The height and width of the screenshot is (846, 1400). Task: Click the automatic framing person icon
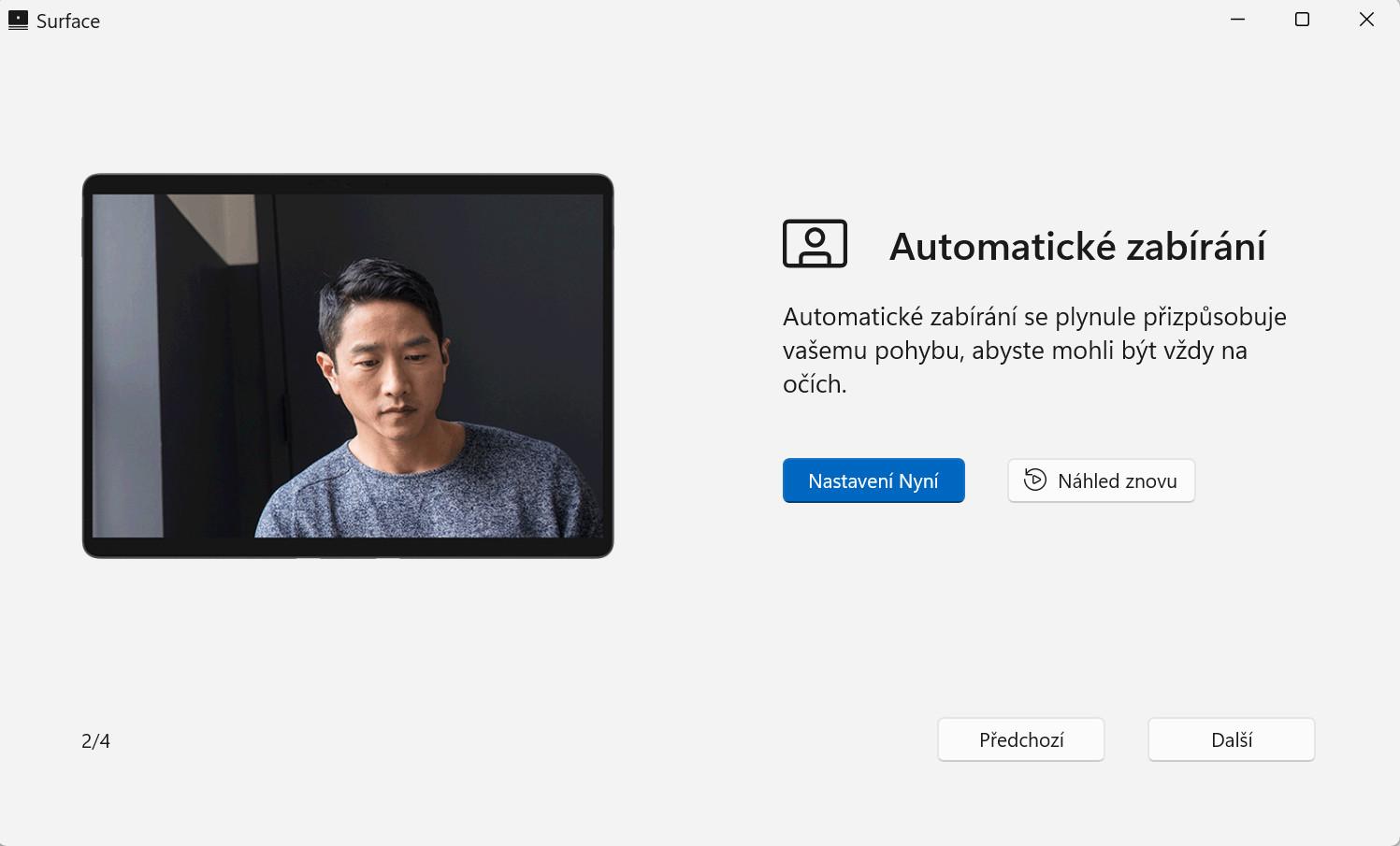(815, 244)
